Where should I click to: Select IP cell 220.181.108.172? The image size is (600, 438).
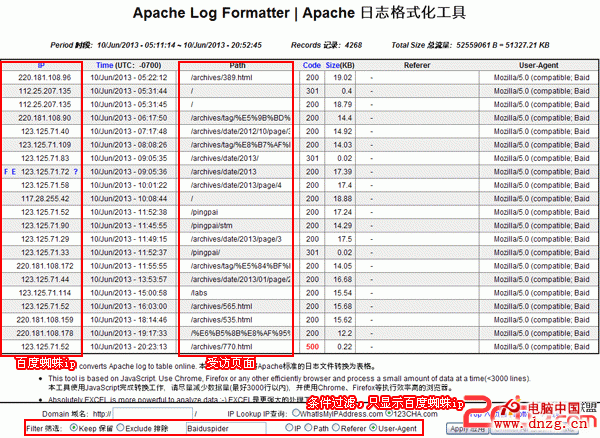click(x=45, y=266)
